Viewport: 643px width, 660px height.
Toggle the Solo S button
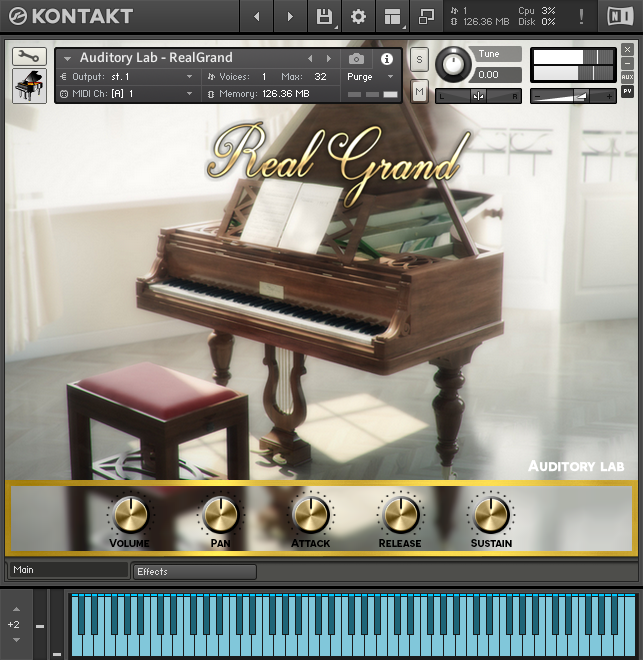point(419,59)
